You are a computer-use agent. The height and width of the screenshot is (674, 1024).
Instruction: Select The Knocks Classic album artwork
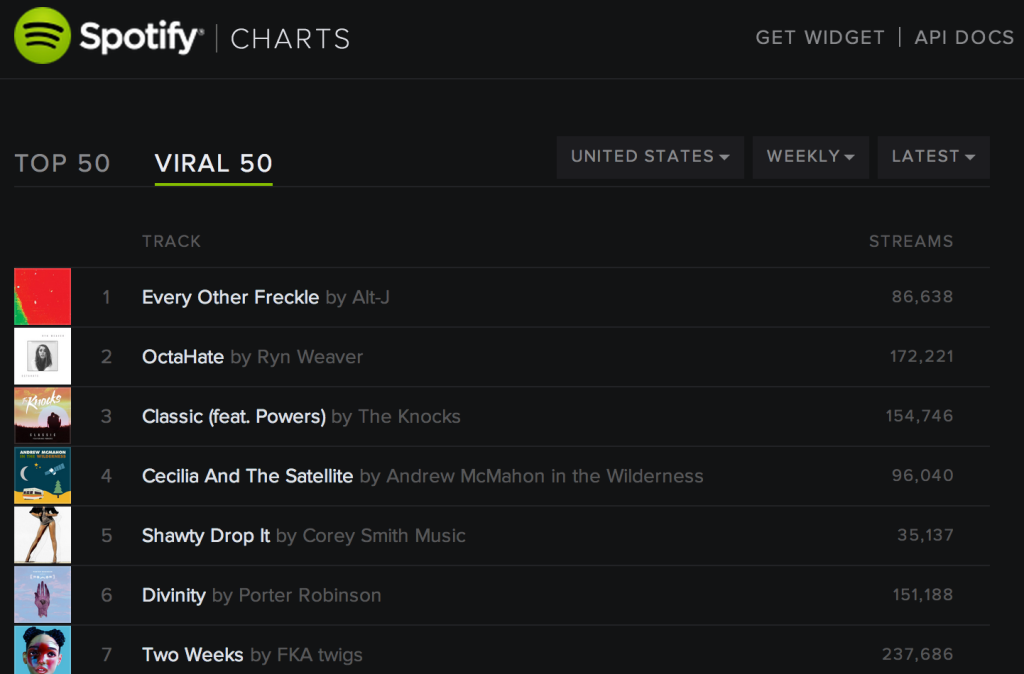pyautogui.click(x=42, y=416)
